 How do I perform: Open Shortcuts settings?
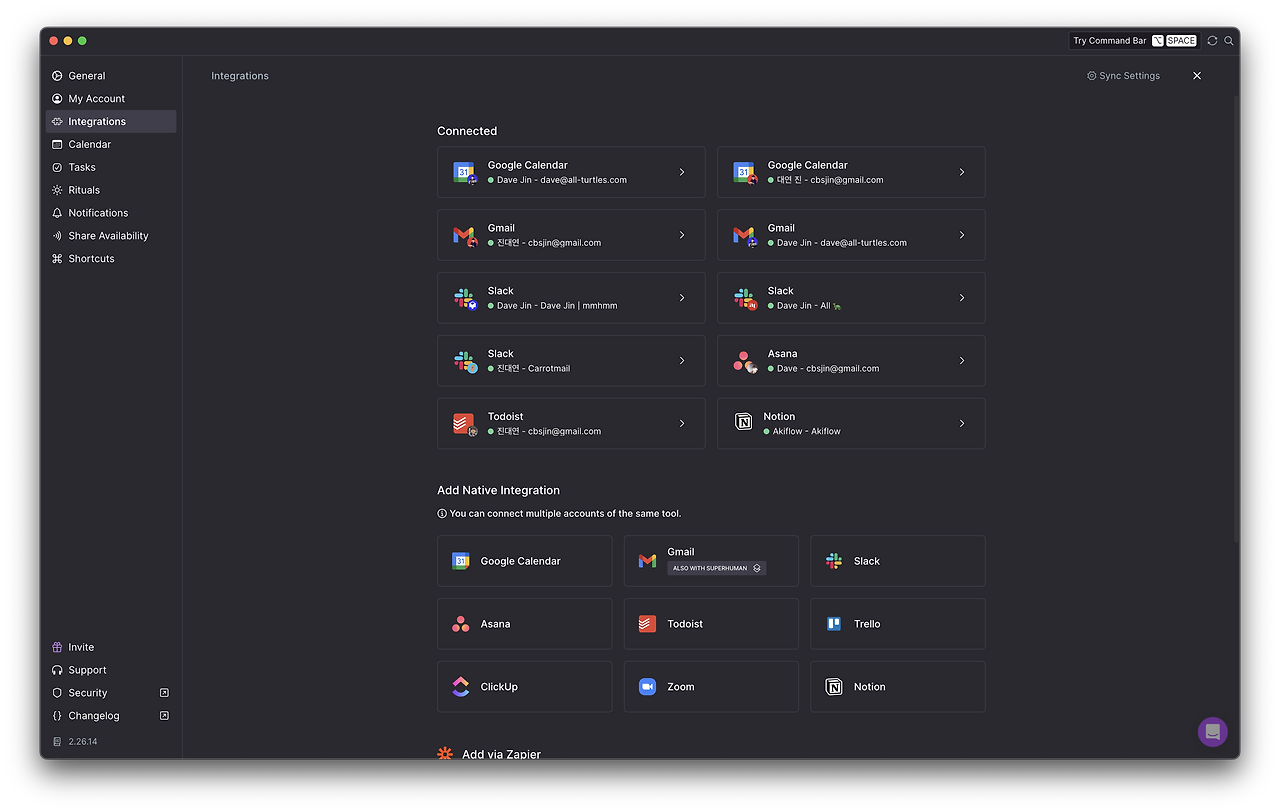click(111, 259)
